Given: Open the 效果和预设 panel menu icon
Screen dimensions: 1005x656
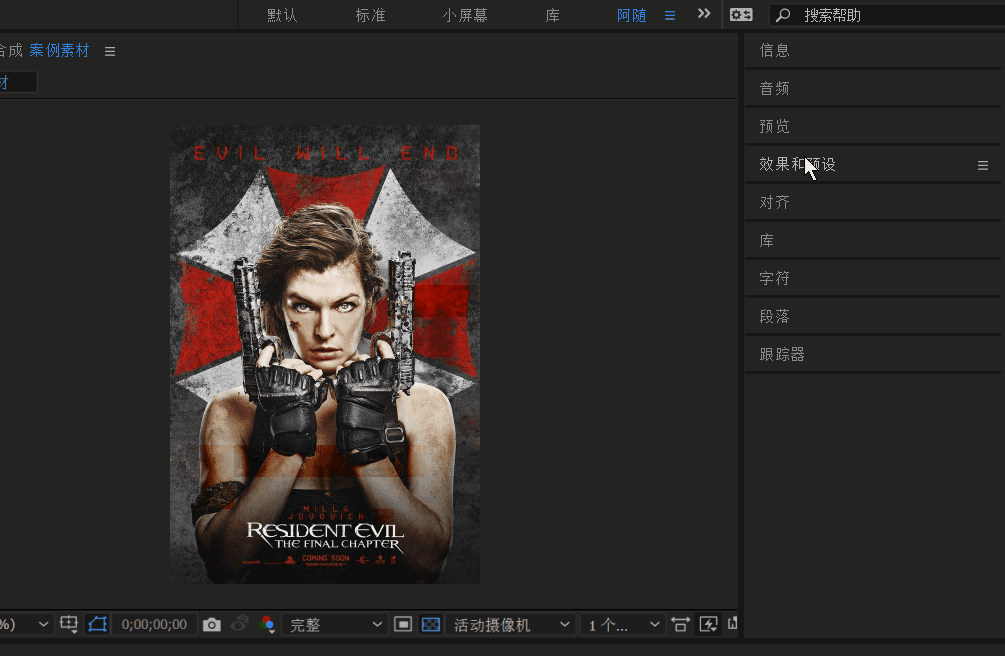Looking at the screenshot, I should (983, 165).
